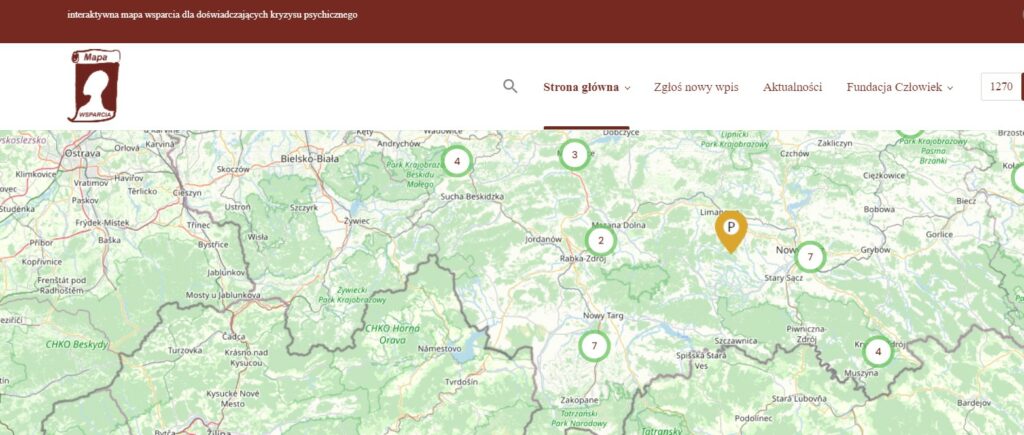Open the search magnifier icon
Screen dimensions: 1024x435
point(510,86)
